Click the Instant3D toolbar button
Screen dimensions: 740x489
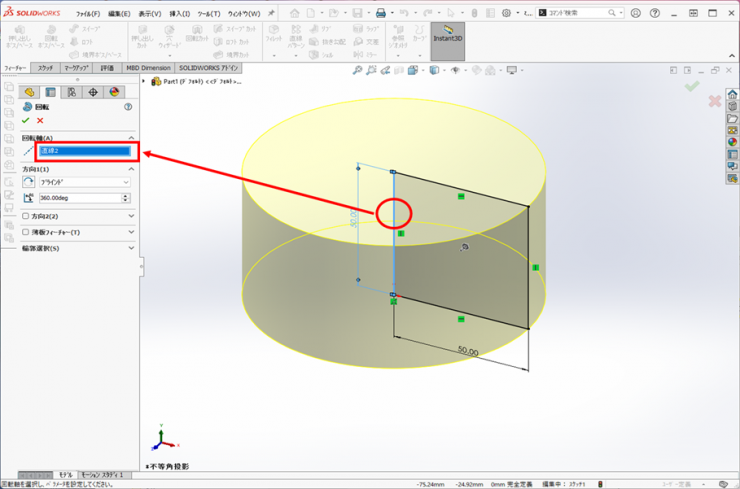pyautogui.click(x=447, y=41)
